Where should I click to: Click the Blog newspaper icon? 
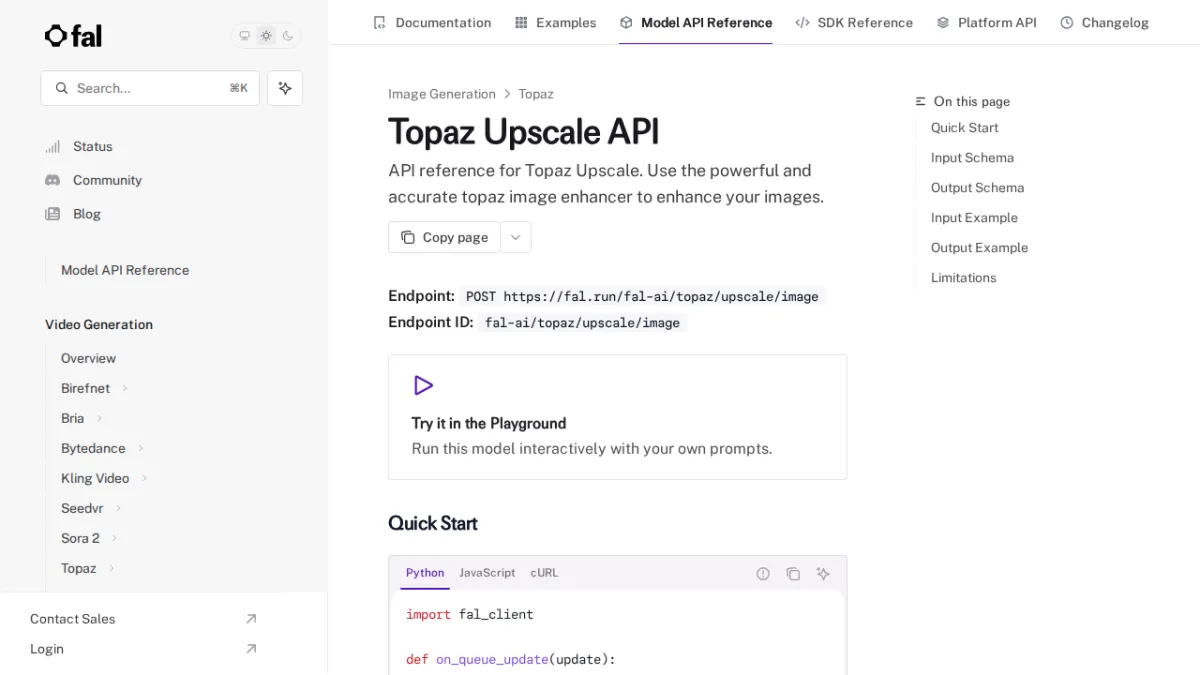[x=53, y=214]
